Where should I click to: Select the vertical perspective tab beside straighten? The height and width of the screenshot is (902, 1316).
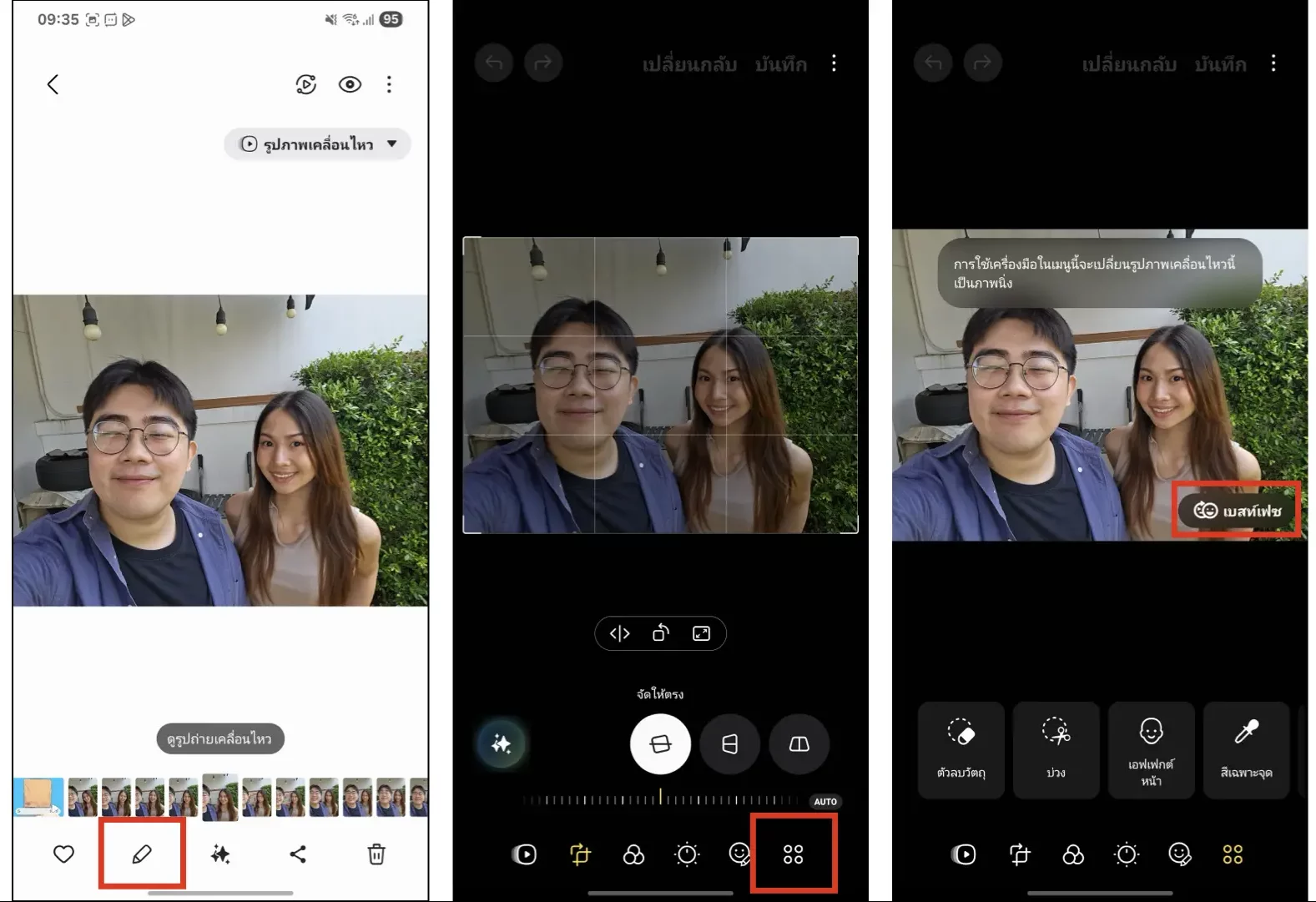coord(729,743)
